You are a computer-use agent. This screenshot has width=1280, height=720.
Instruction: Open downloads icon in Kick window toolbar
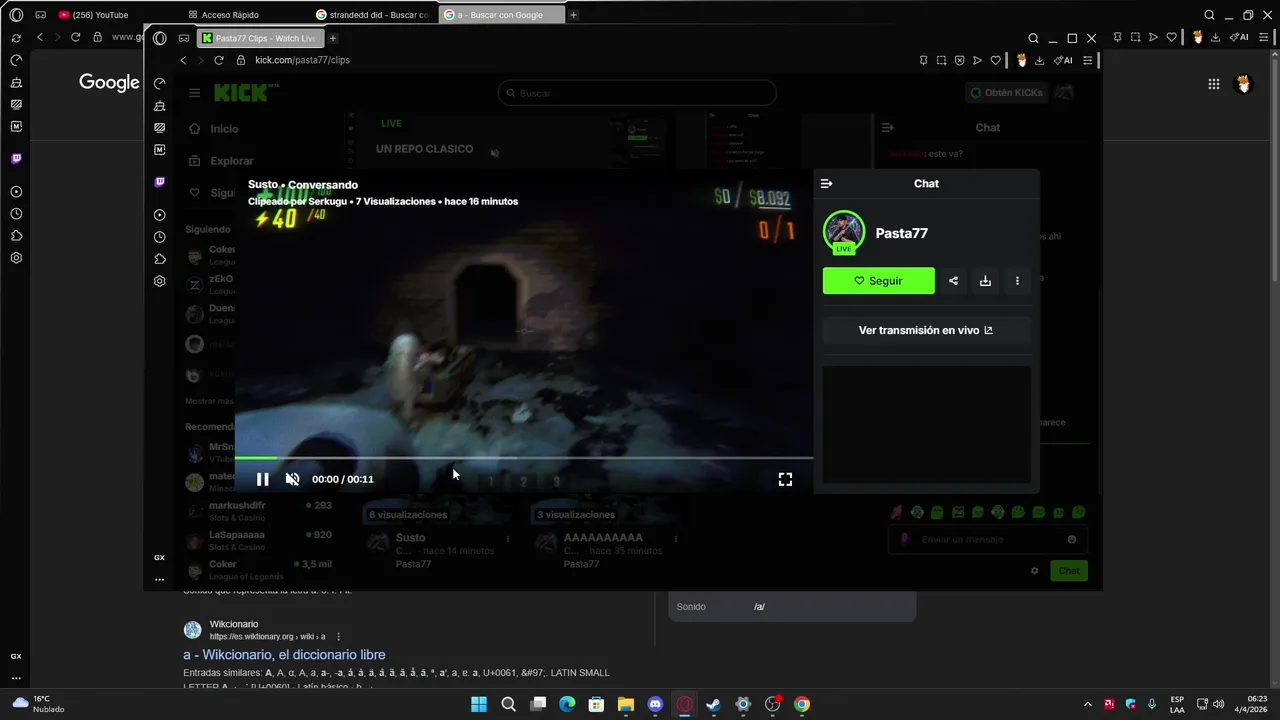[x=1039, y=60]
